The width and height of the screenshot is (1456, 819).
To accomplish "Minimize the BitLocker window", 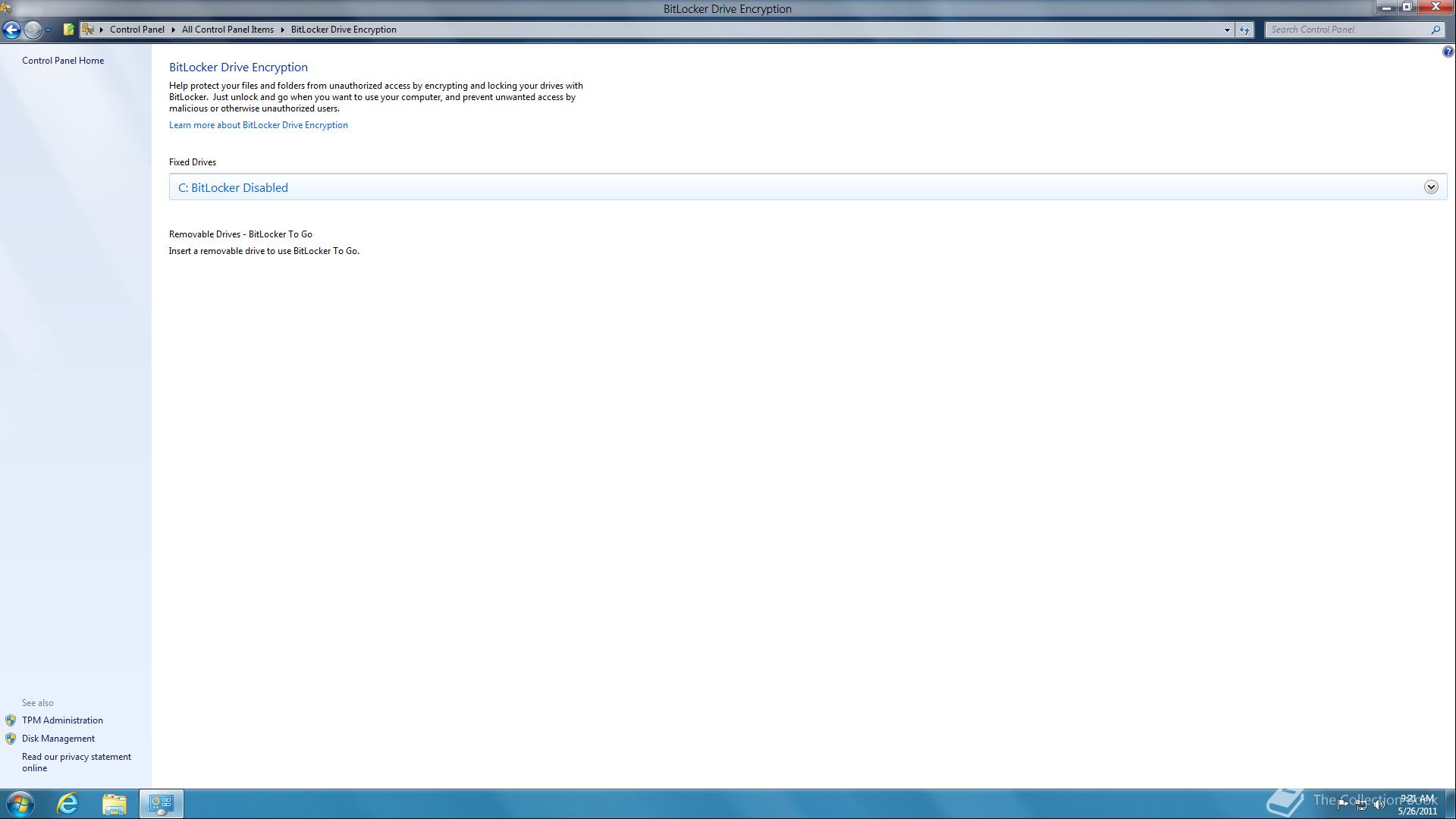I will pyautogui.click(x=1386, y=8).
